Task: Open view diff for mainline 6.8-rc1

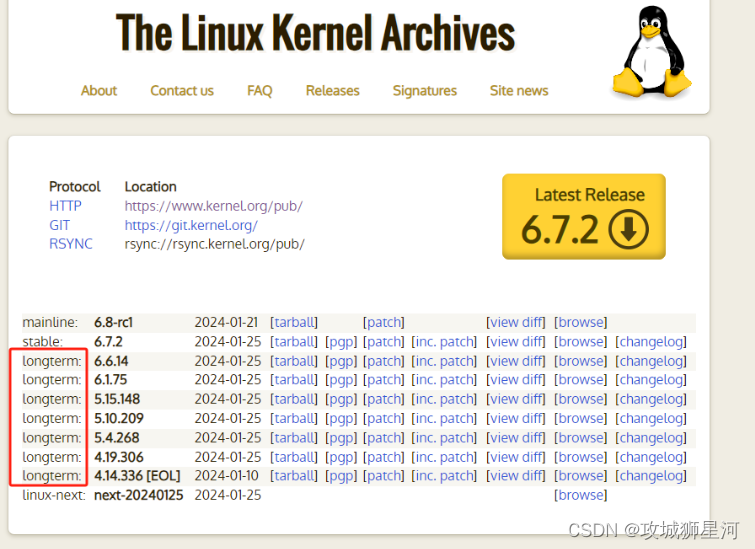Action: 516,322
